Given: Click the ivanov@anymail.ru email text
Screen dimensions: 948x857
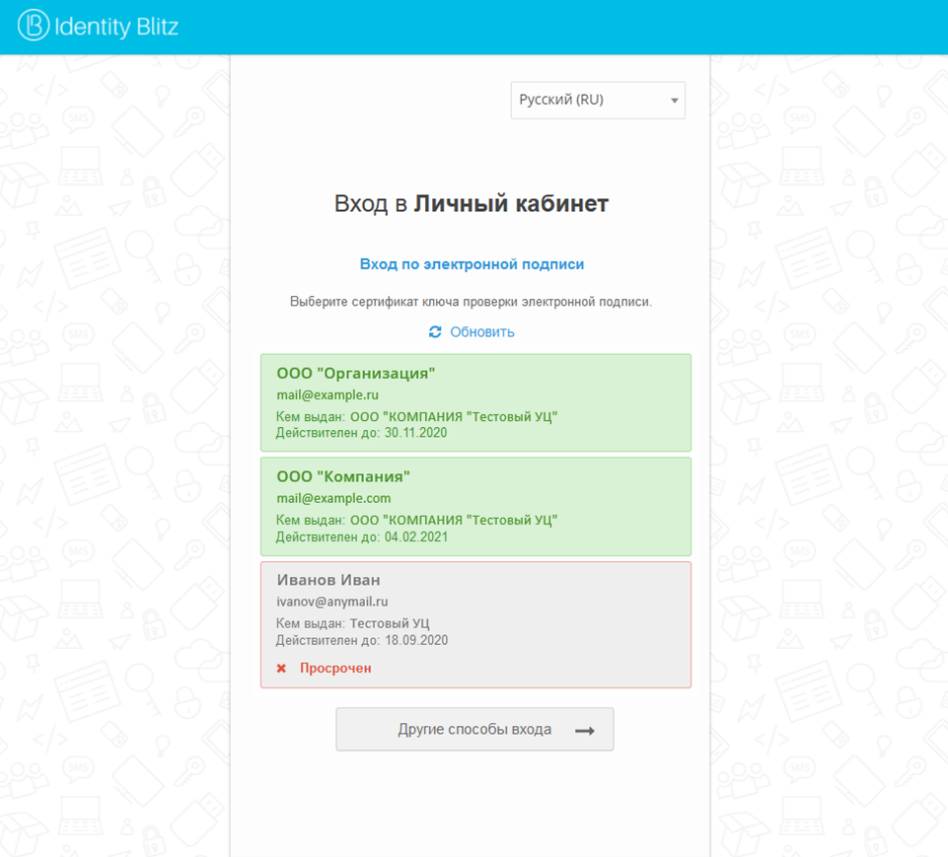Looking at the screenshot, I should point(332,602).
